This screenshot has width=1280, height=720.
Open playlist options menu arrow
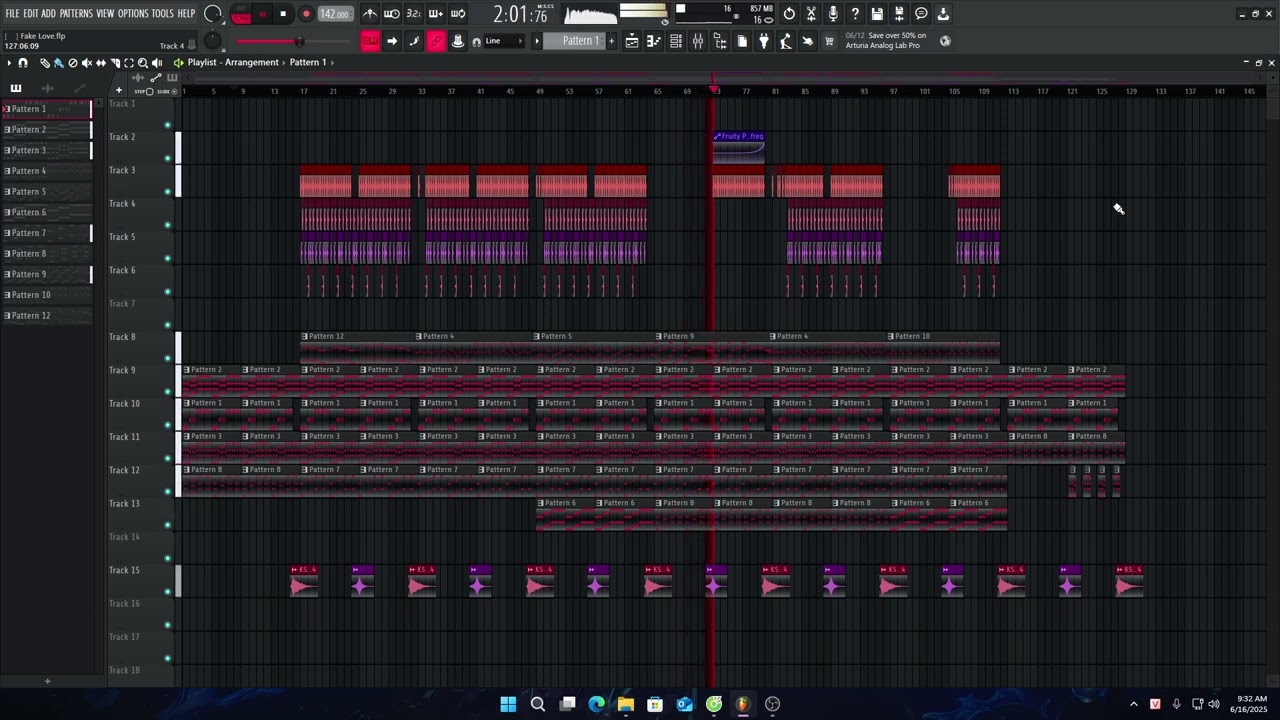[9, 63]
